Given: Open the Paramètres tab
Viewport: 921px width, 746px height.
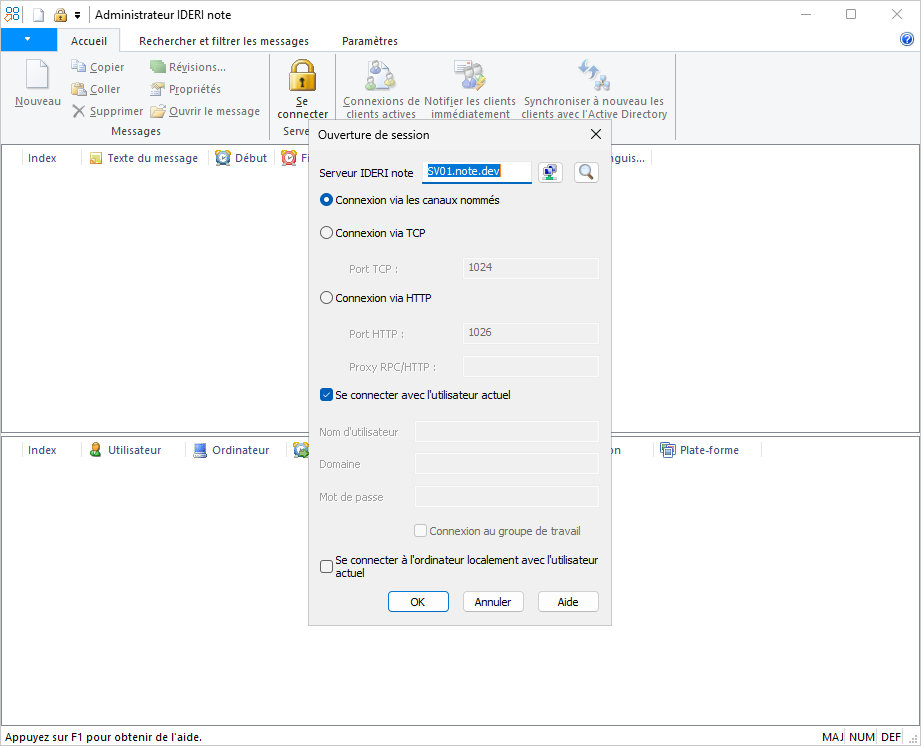Looking at the screenshot, I should [370, 41].
